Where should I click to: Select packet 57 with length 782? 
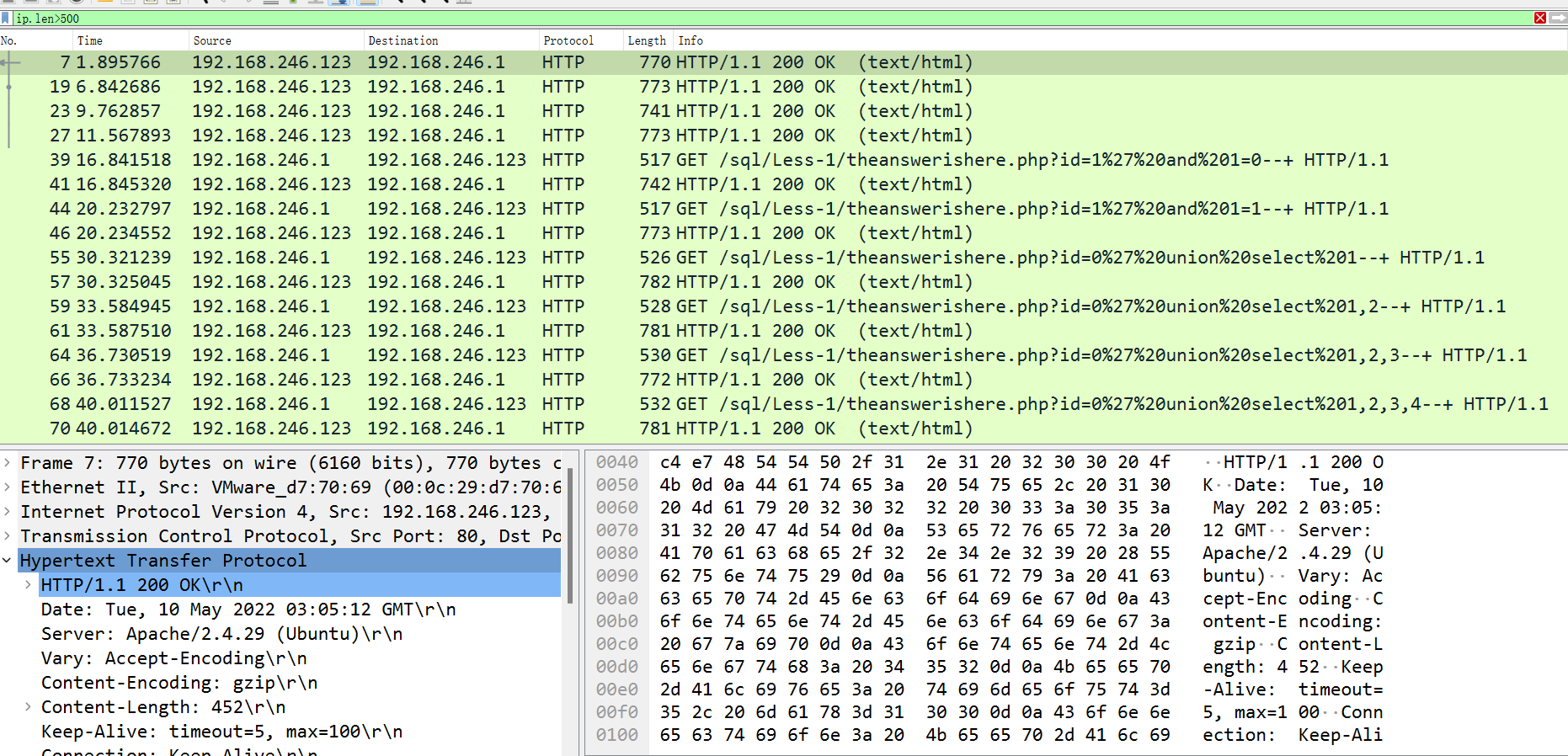[x=784, y=282]
